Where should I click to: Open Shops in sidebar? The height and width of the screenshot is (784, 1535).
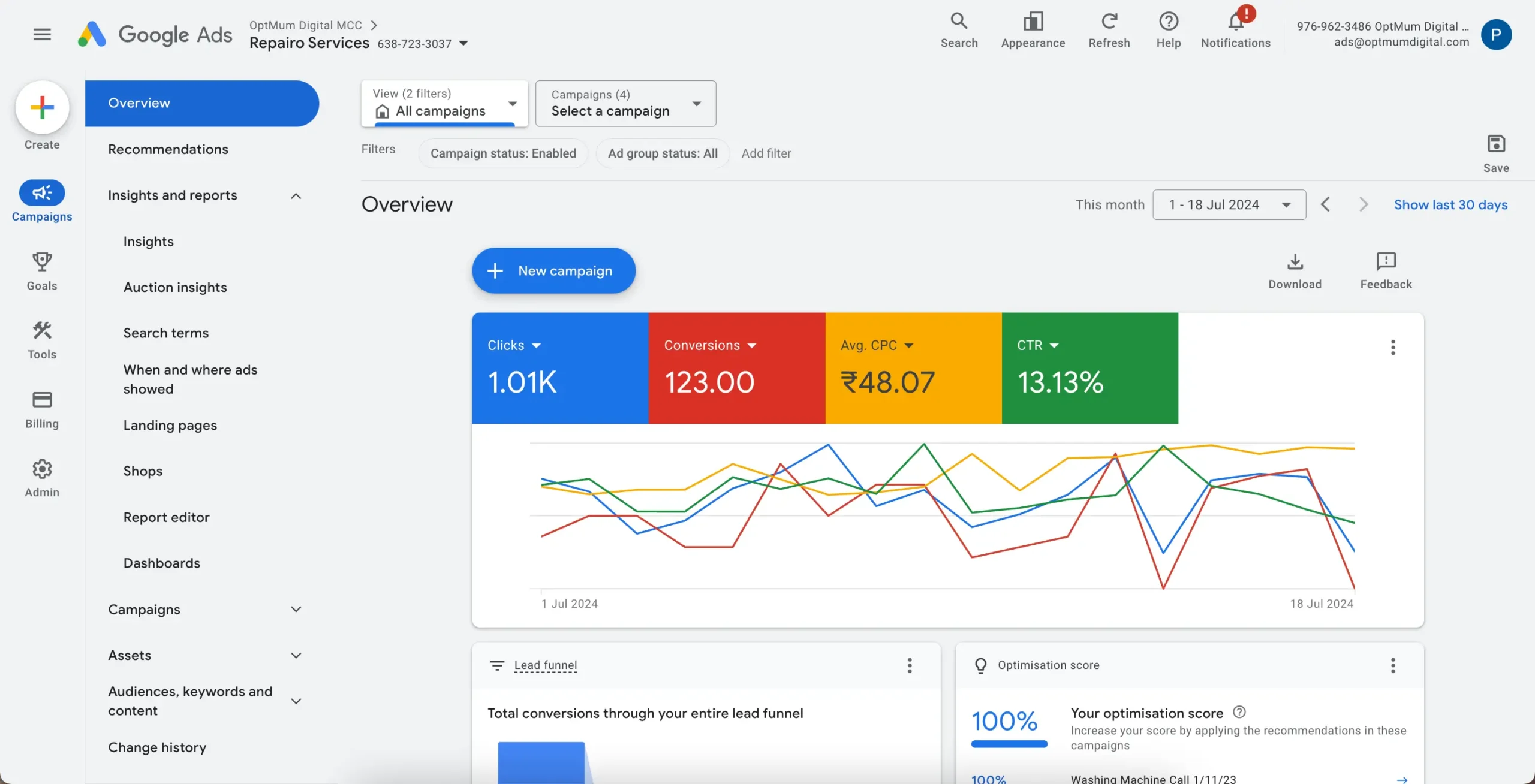(143, 471)
